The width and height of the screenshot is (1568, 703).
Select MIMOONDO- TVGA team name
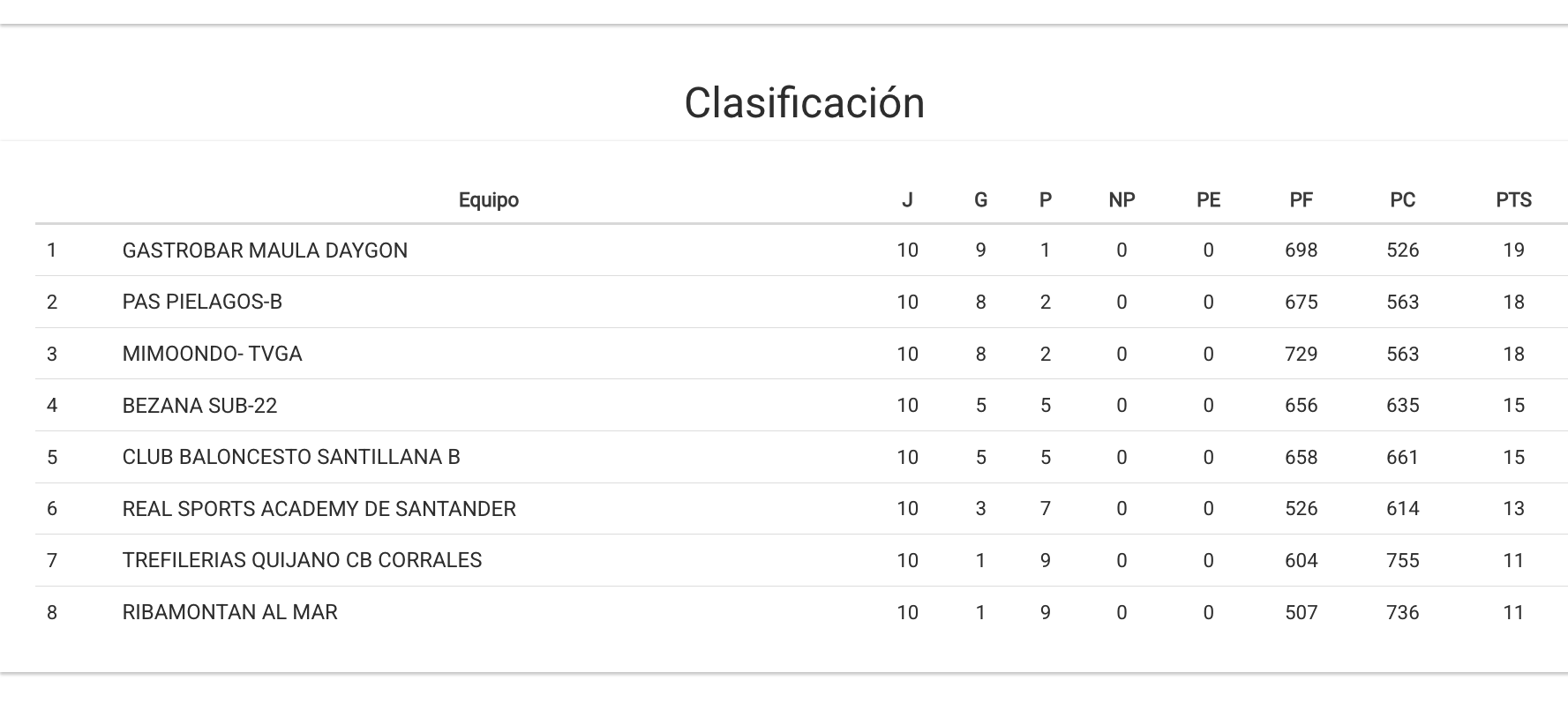212,354
